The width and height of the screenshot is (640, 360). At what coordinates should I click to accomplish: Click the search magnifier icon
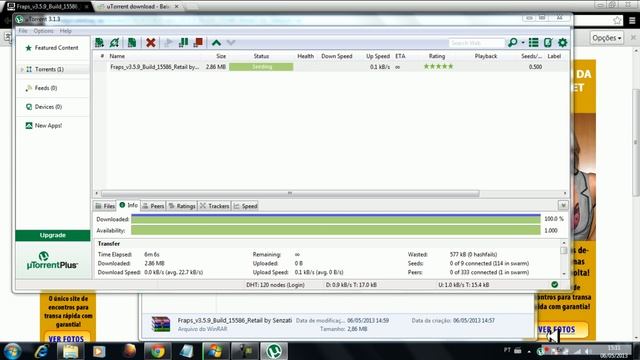[513, 42]
